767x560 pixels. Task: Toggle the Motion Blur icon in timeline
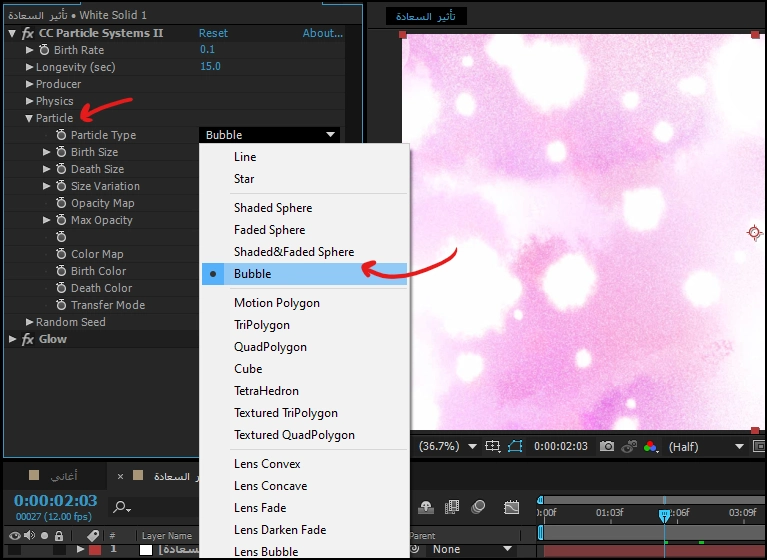(478, 507)
